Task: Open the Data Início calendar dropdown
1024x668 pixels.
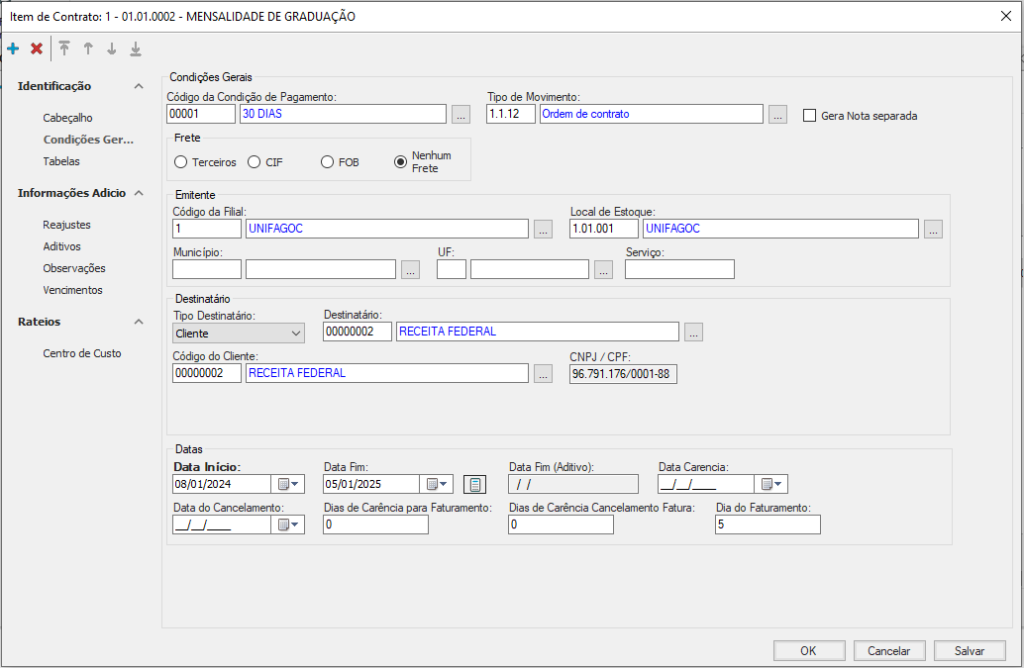Action: (289, 485)
